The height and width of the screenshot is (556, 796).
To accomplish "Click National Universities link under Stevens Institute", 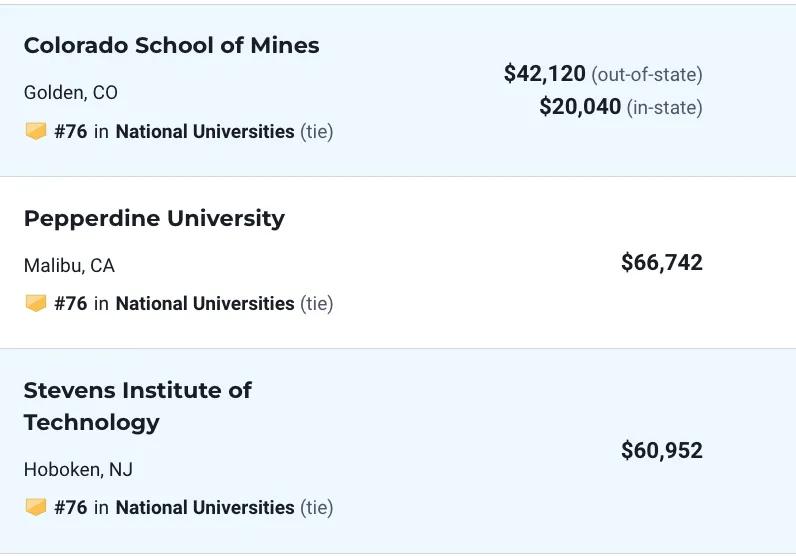I will point(205,507).
